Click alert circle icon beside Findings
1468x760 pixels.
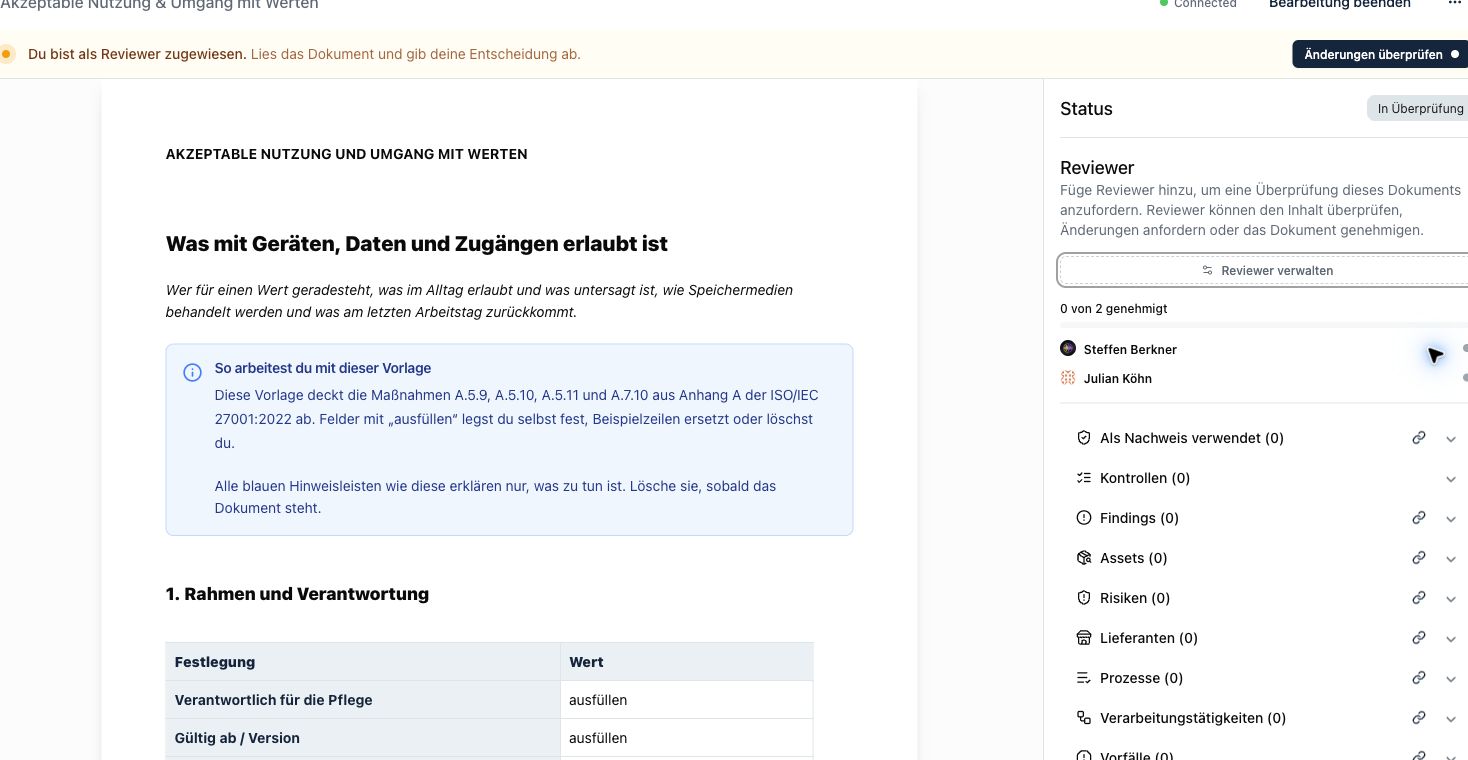click(x=1083, y=518)
